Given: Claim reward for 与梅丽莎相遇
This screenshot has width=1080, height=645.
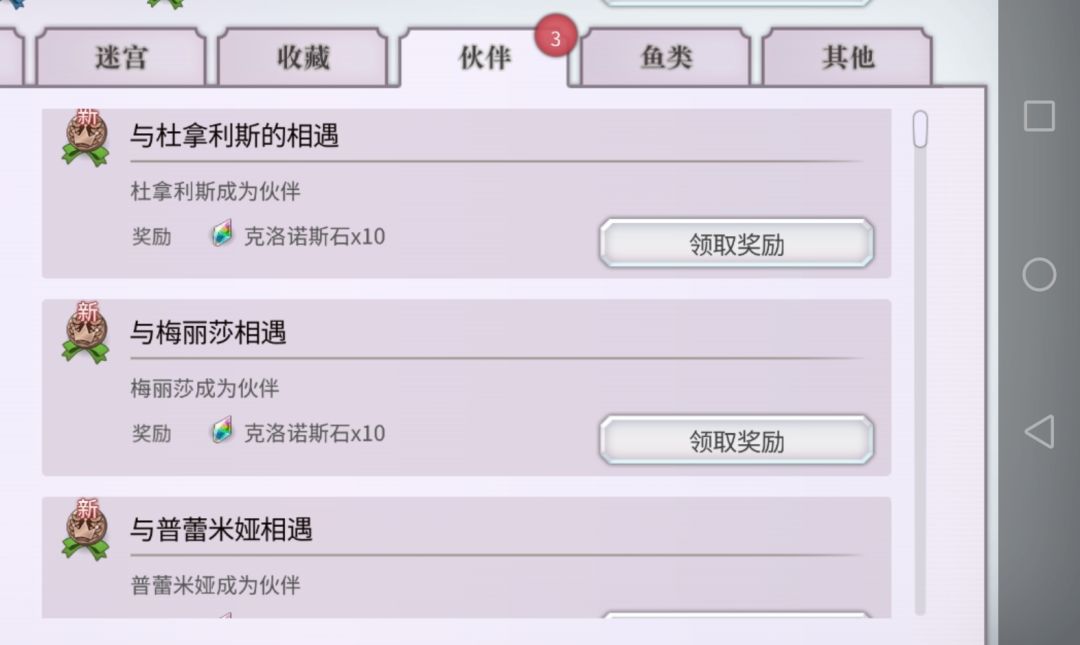Looking at the screenshot, I should [x=736, y=441].
